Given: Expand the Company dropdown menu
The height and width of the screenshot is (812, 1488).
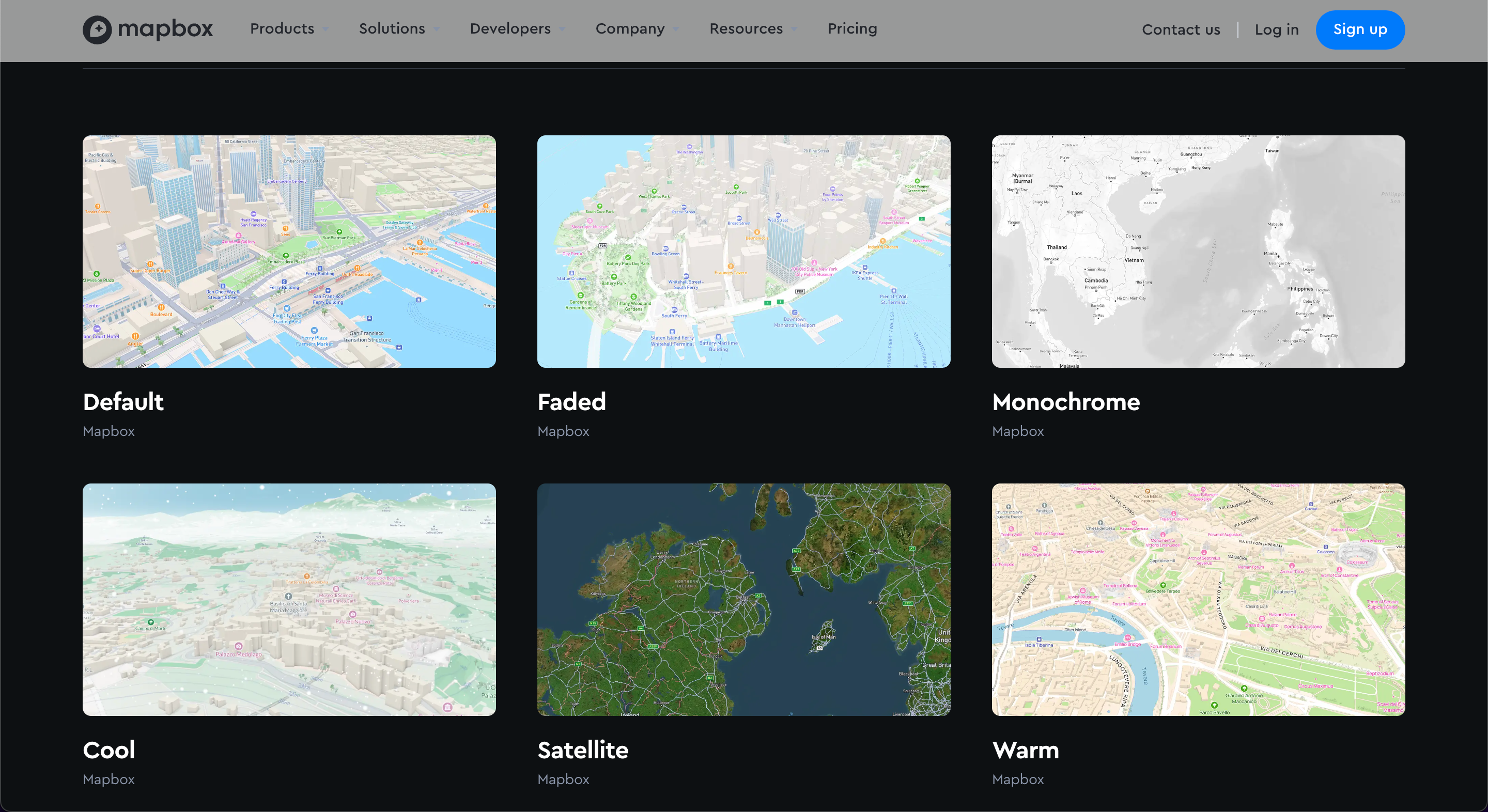Looking at the screenshot, I should pos(630,29).
